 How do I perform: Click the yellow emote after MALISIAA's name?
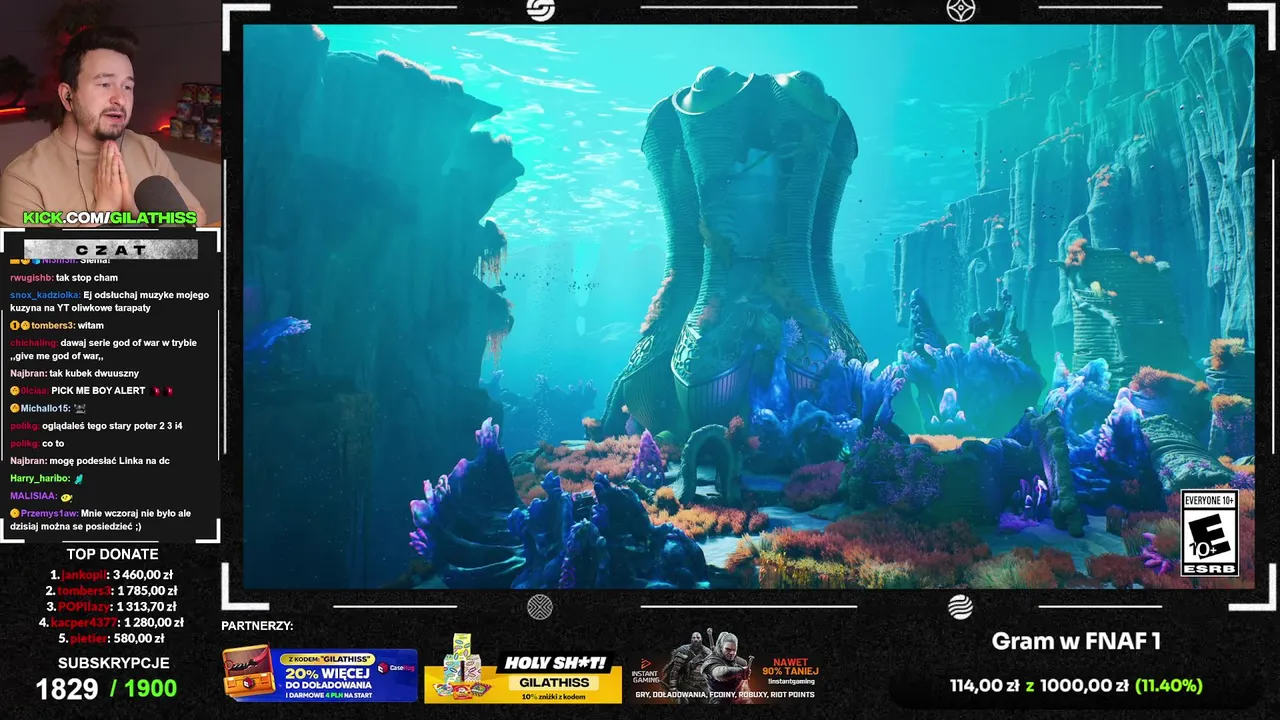pyautogui.click(x=66, y=497)
